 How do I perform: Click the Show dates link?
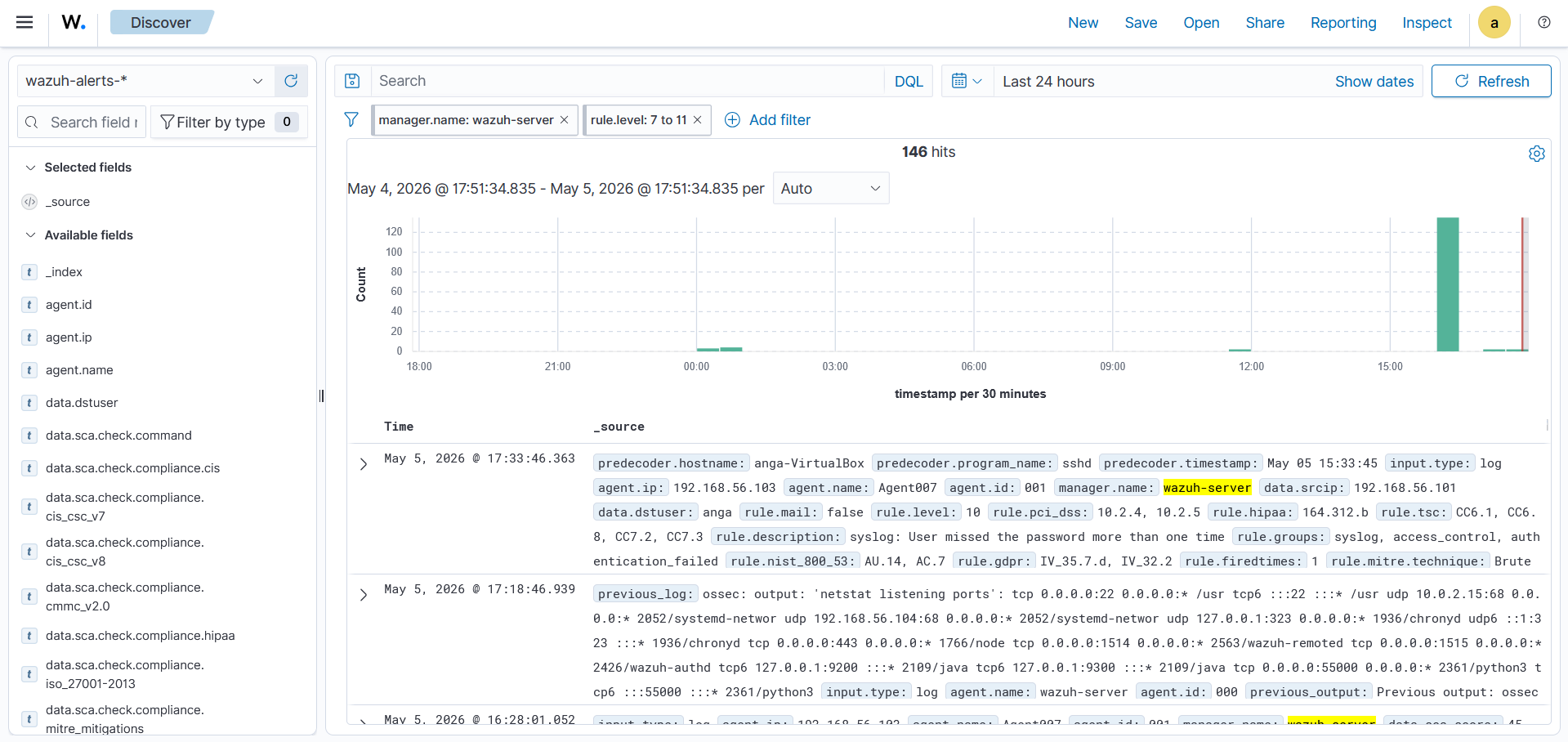coord(1374,82)
